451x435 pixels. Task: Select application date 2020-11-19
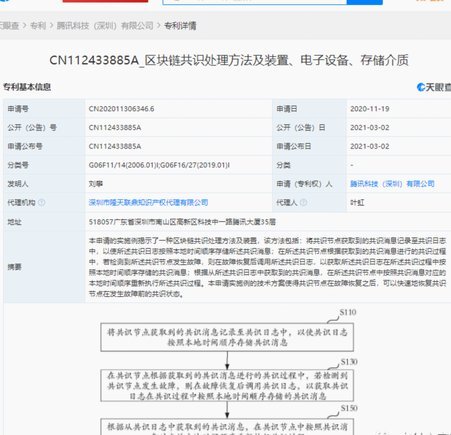pos(370,109)
